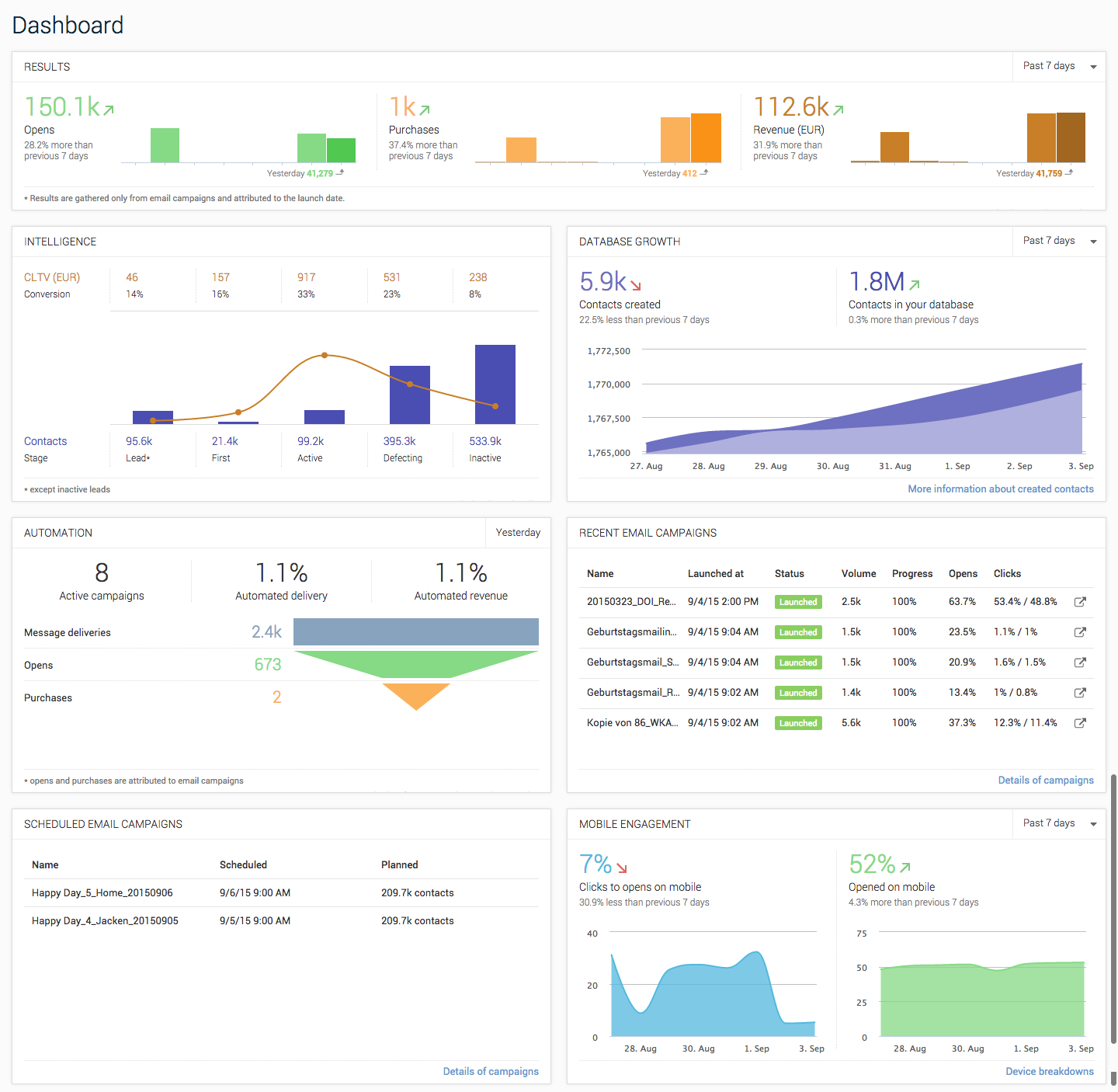Click the 2.4k Message deliveries value

click(x=266, y=631)
